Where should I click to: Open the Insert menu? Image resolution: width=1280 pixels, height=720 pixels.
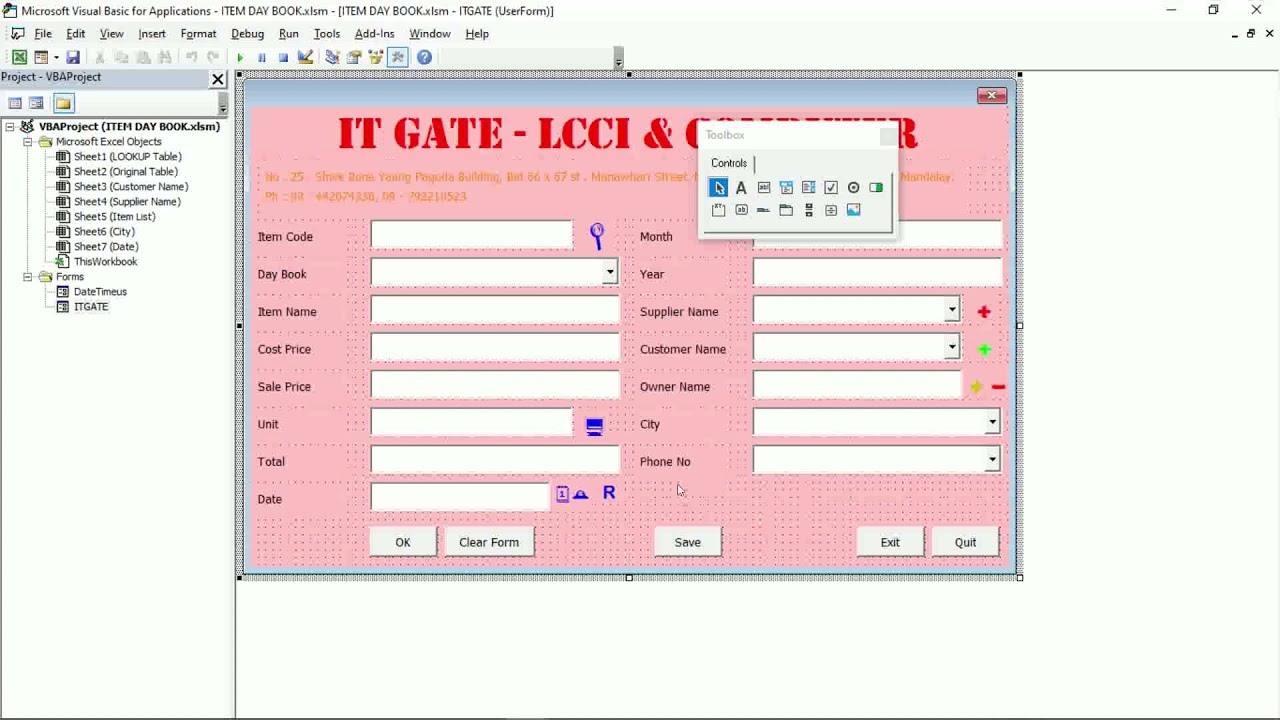pyautogui.click(x=152, y=34)
